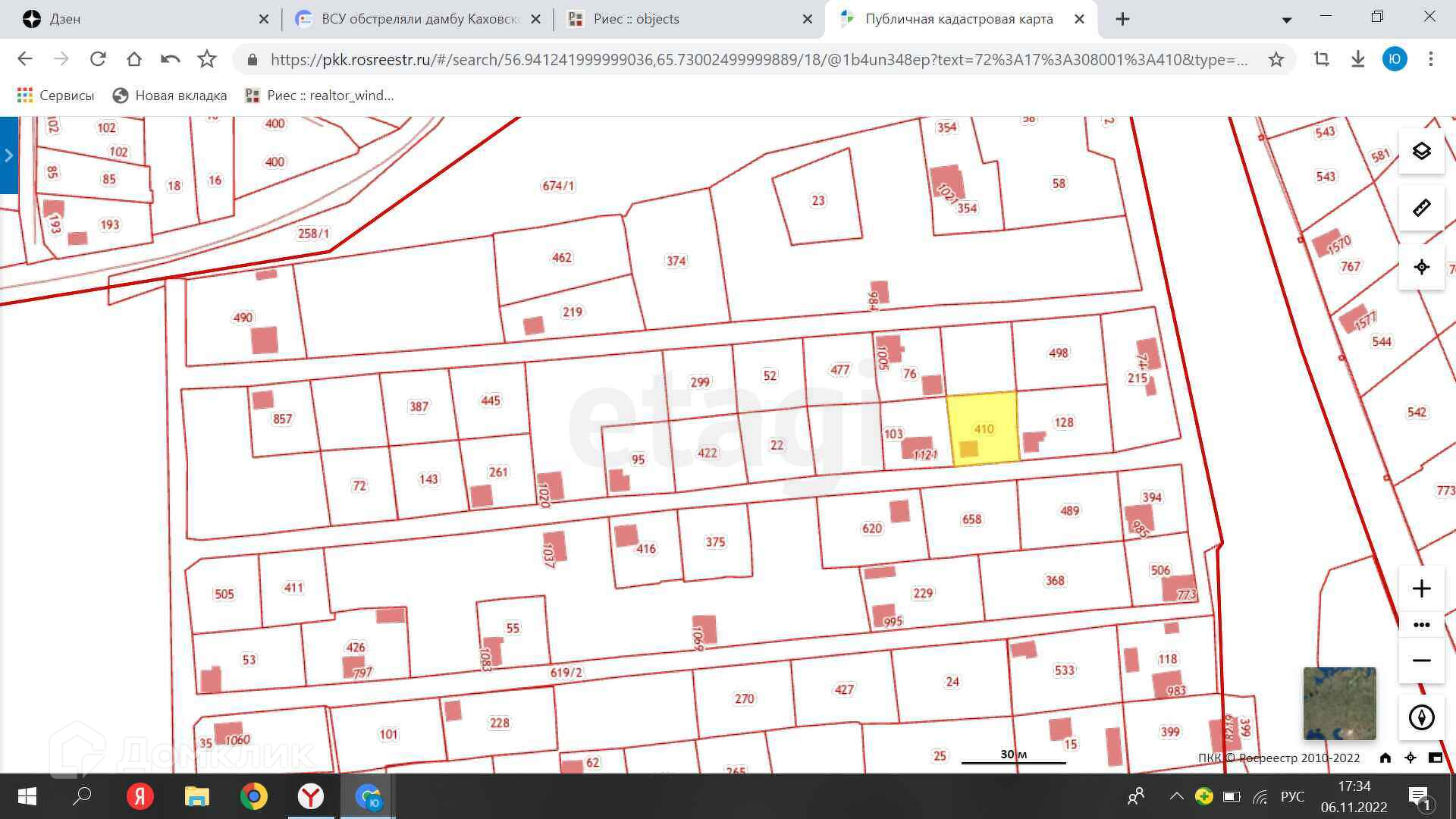Bookmark page using address bar star
Viewport: 1456px width, 819px height.
pyautogui.click(x=1276, y=59)
